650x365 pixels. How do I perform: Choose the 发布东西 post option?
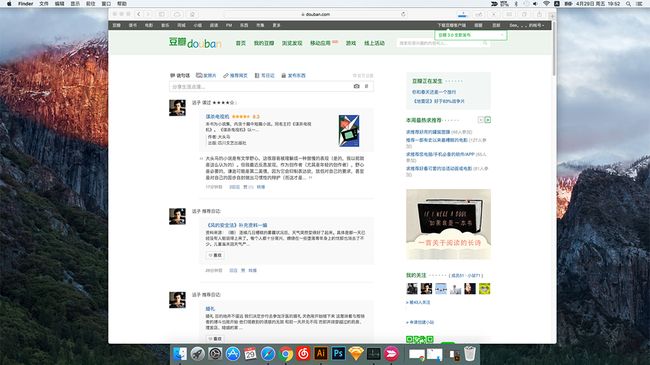293,75
